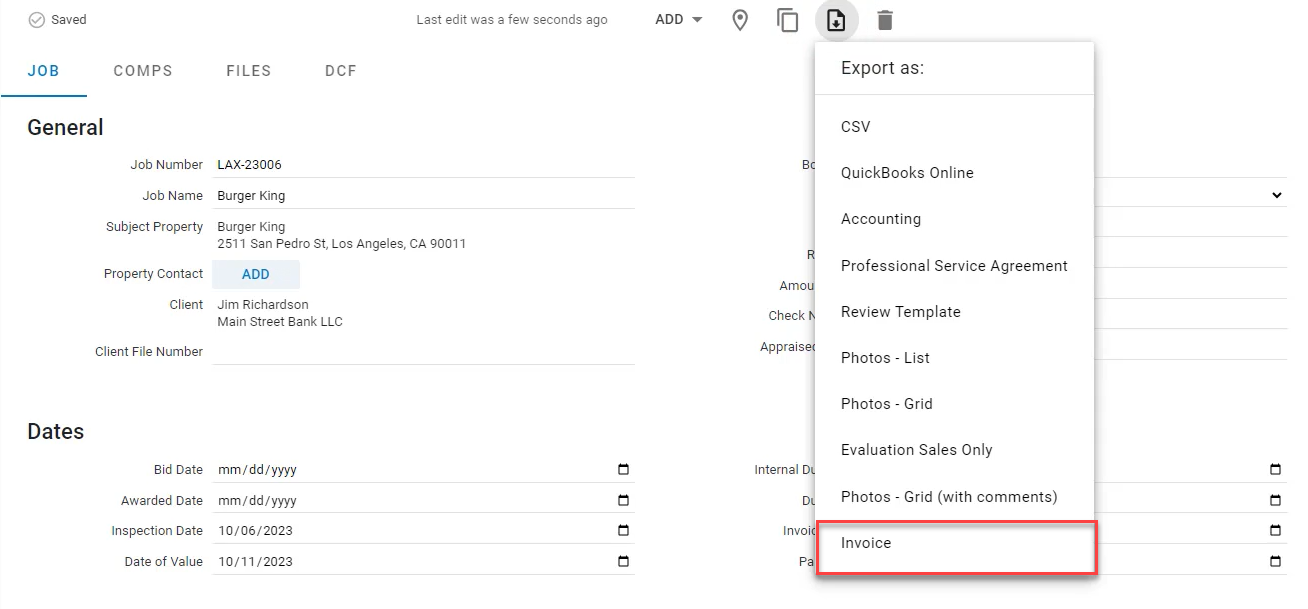Viewport: 1308px width, 609px height.
Task: Click the map location pin icon
Action: (740, 20)
